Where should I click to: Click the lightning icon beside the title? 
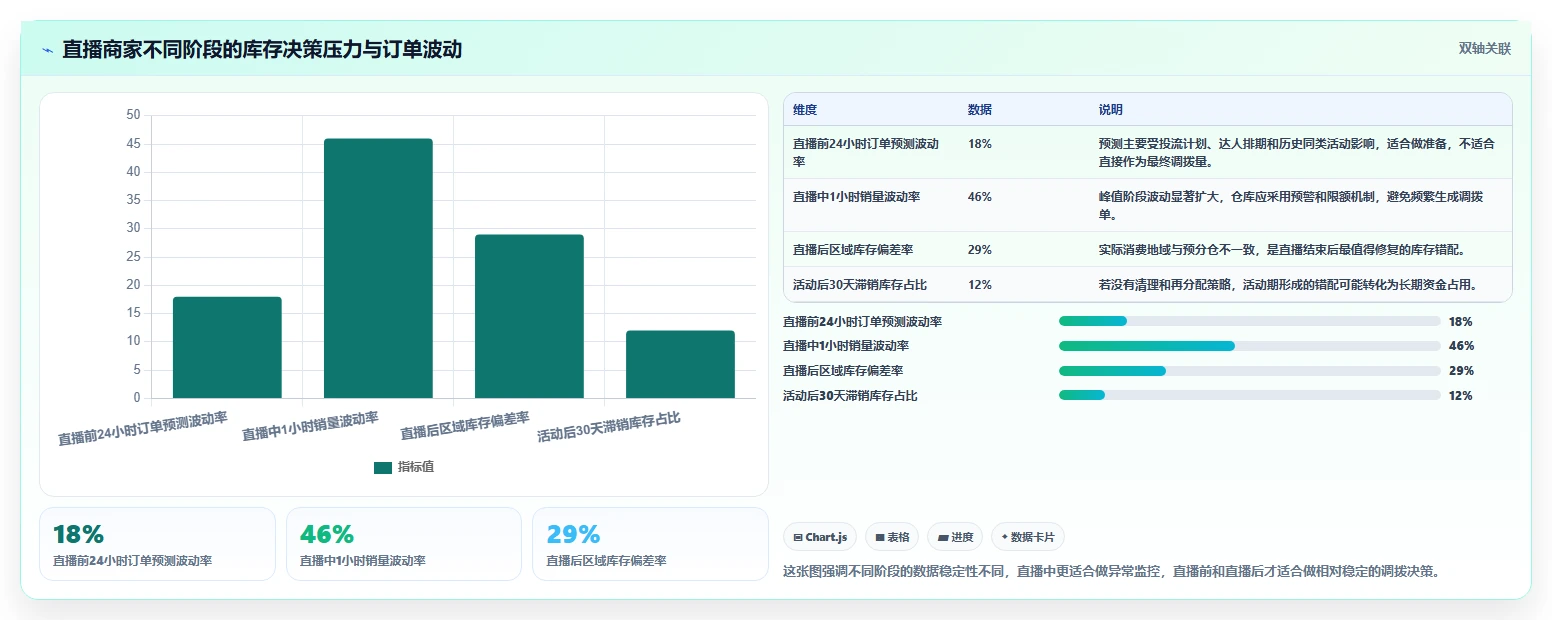pos(47,49)
